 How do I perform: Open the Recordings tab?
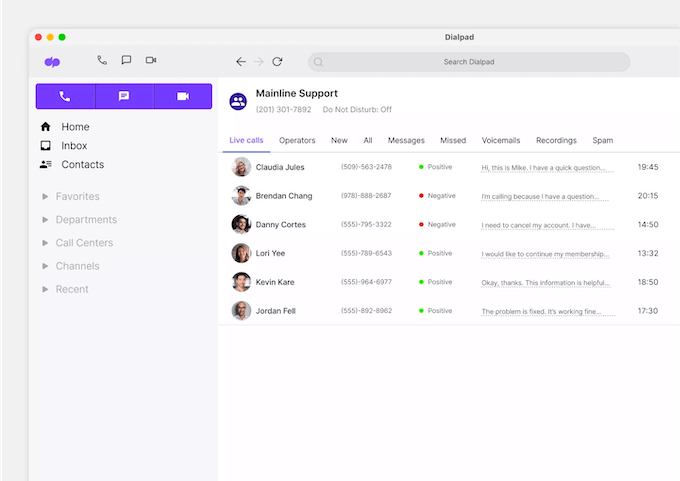click(x=556, y=141)
